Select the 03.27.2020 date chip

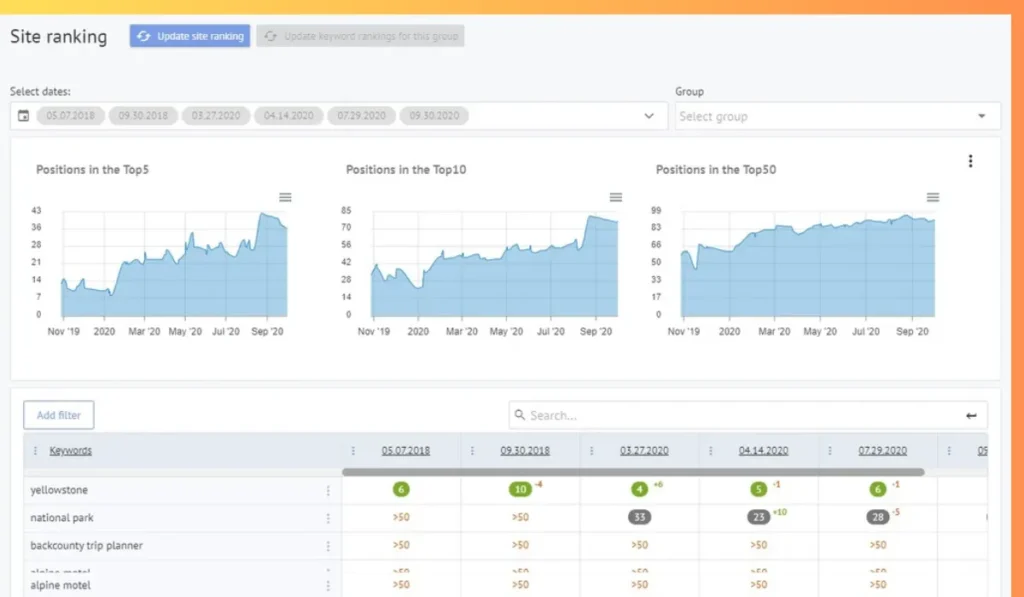click(x=216, y=116)
